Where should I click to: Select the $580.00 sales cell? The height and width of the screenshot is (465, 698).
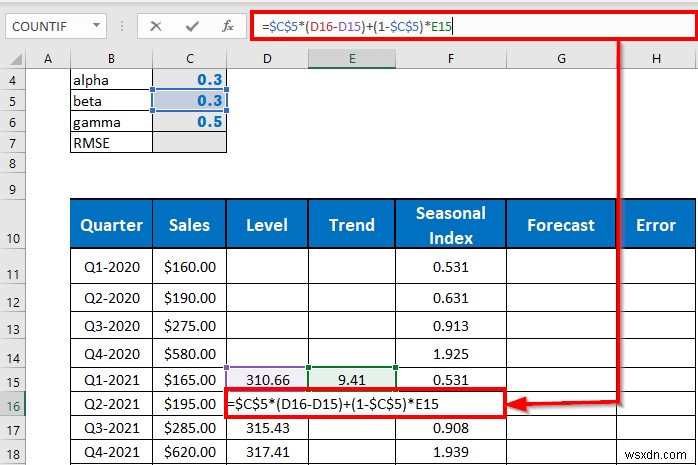point(190,353)
